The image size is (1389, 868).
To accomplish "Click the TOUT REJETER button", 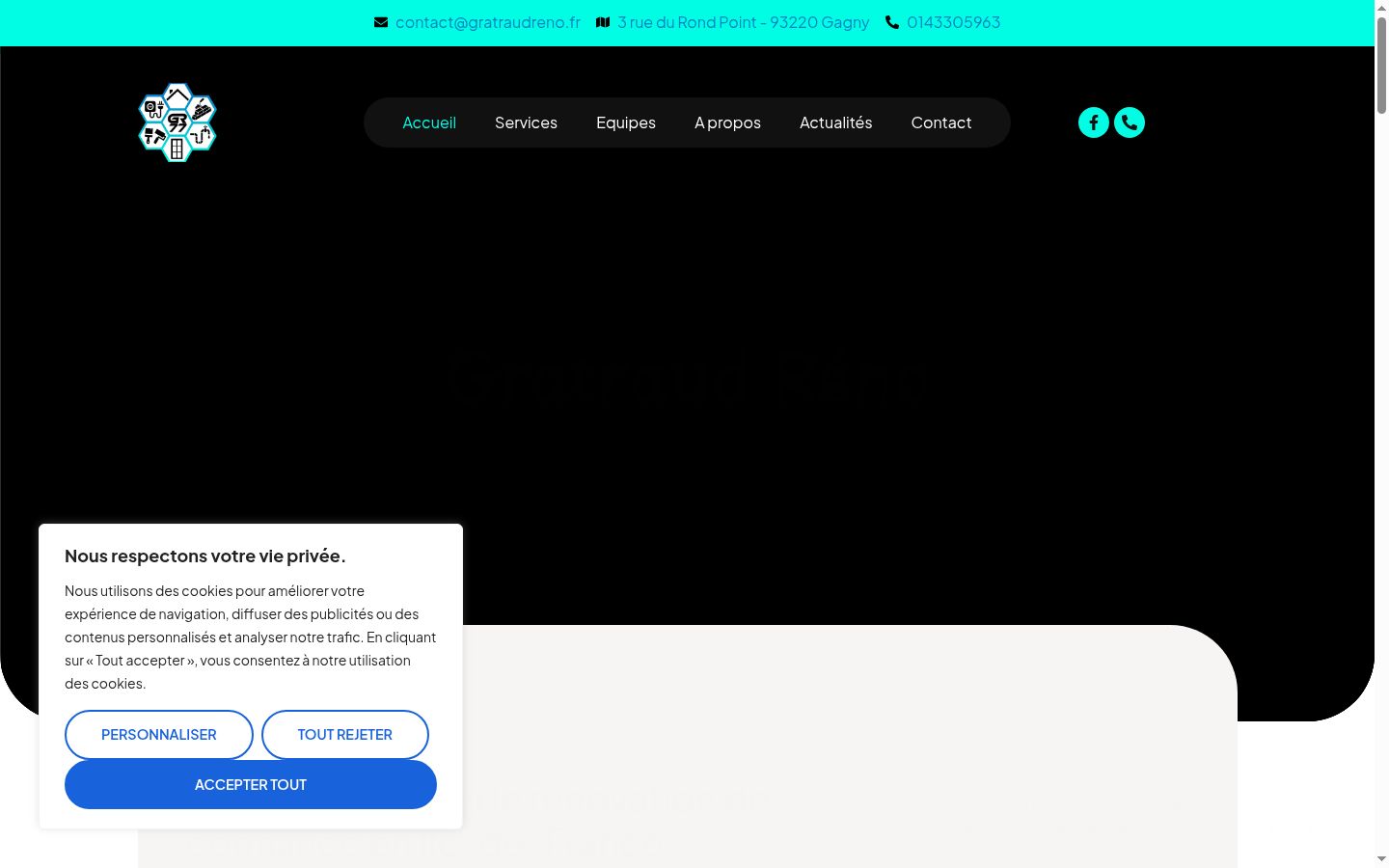I will point(345,735).
